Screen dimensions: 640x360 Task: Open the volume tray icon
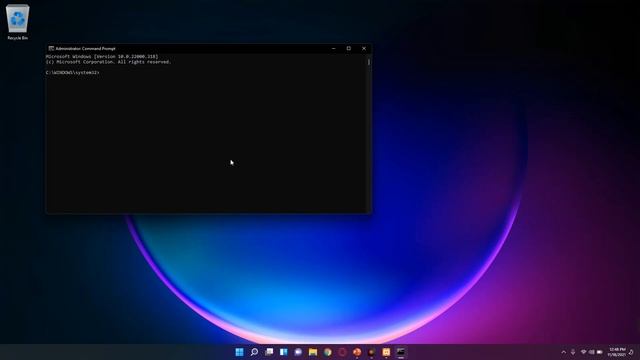(x=591, y=352)
